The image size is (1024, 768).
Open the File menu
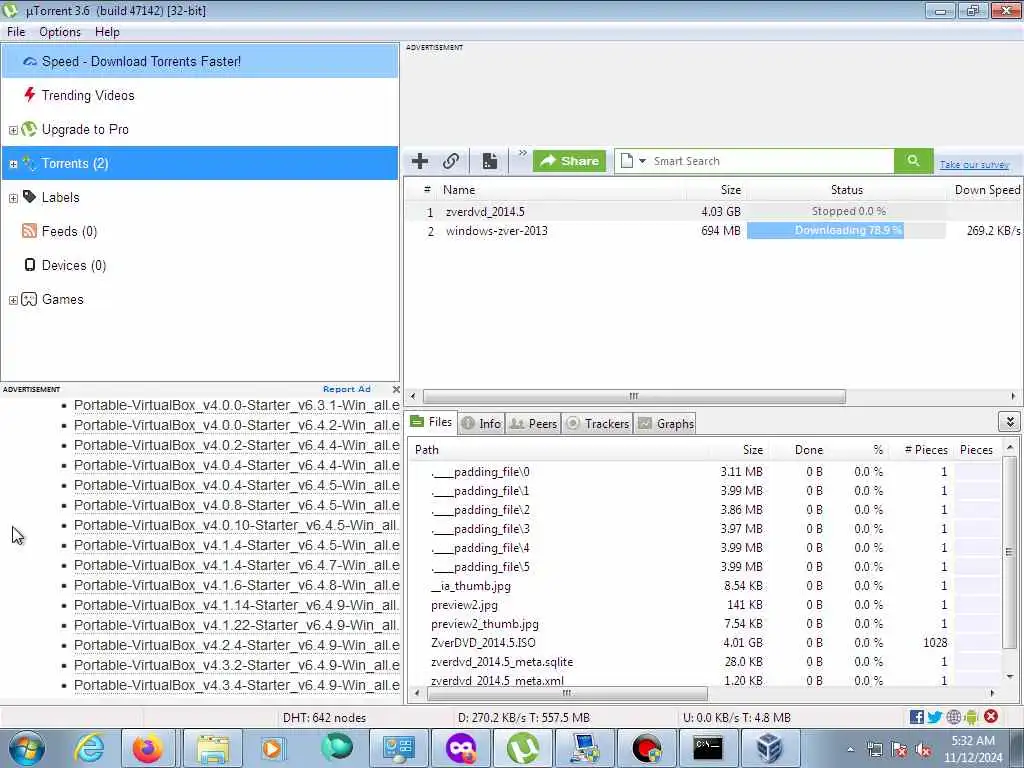click(x=16, y=32)
